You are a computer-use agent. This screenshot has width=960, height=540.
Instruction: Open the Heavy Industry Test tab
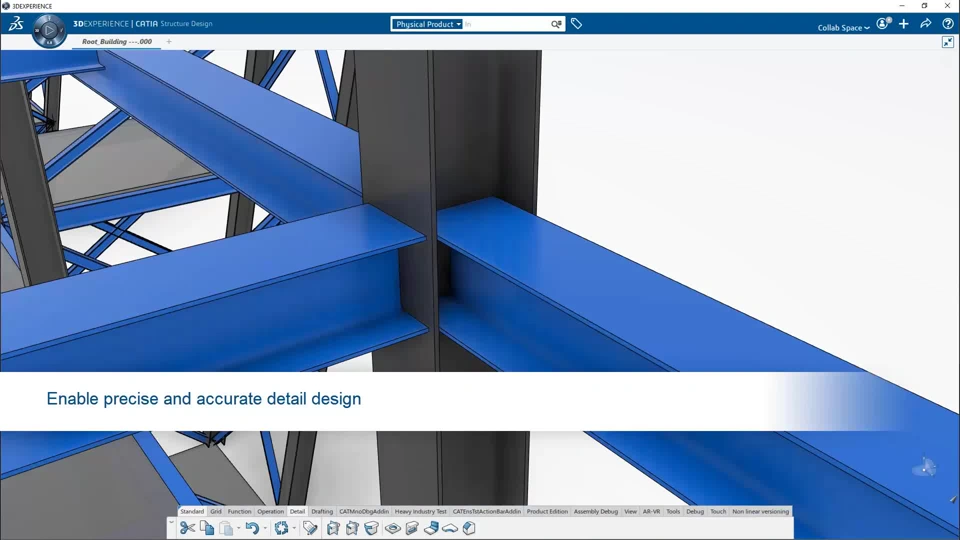tap(421, 511)
